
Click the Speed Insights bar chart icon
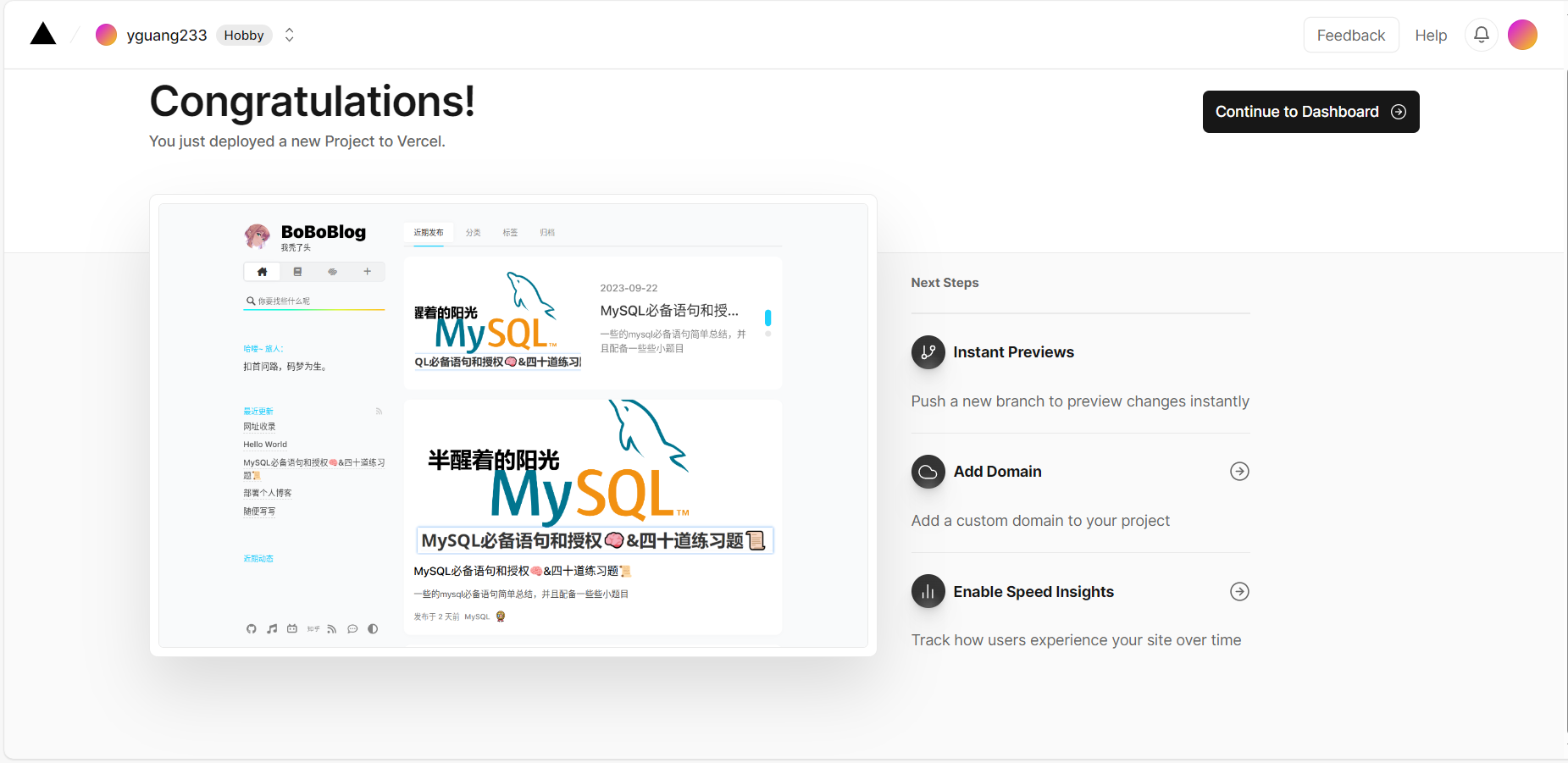tap(928, 592)
